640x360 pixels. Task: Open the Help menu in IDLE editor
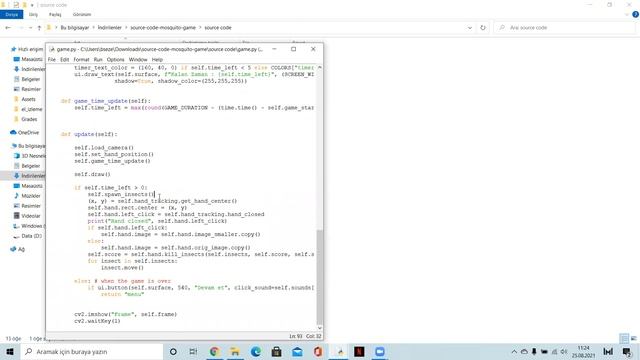(x=157, y=60)
